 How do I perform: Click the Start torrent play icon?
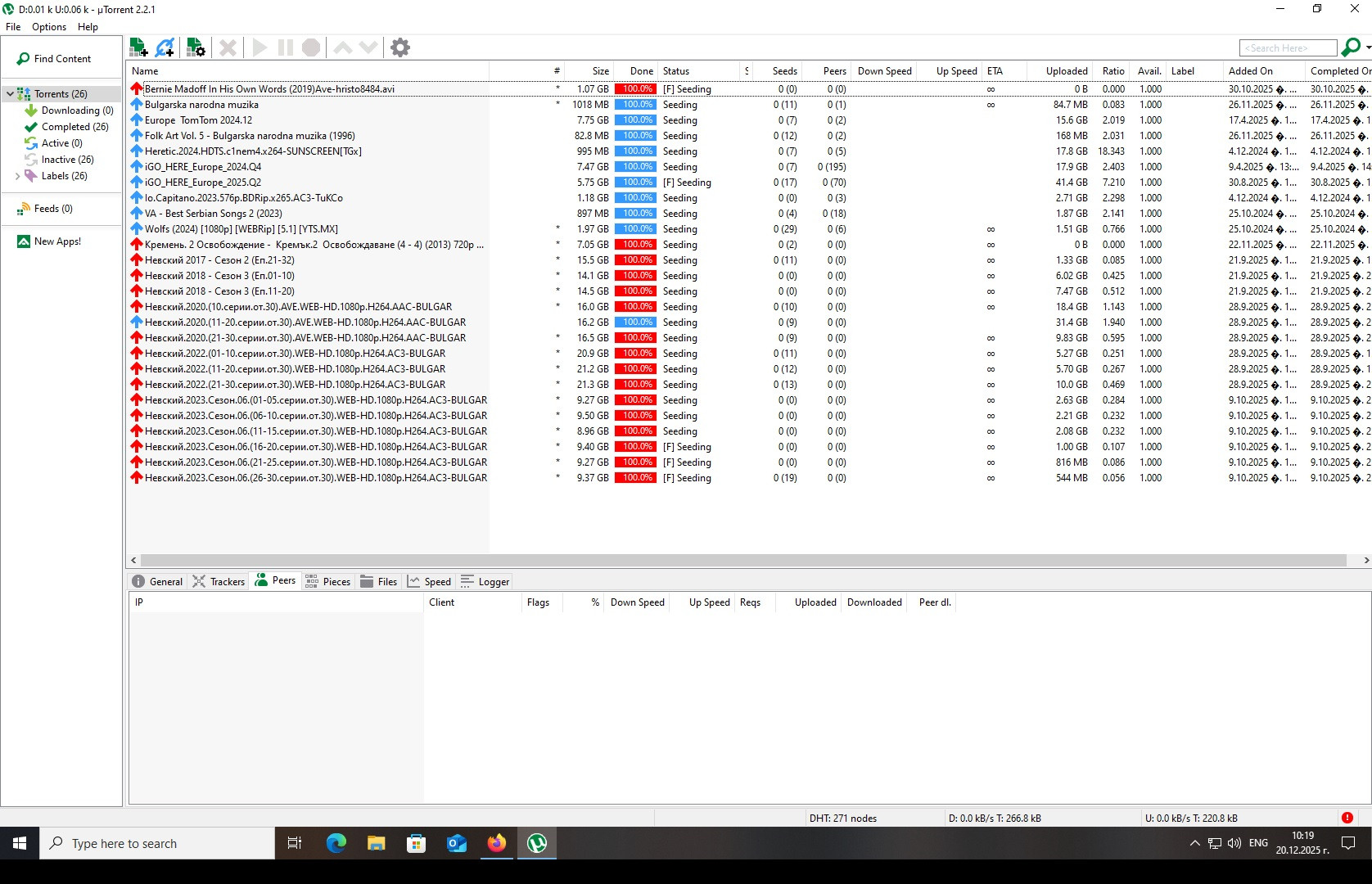point(260,47)
